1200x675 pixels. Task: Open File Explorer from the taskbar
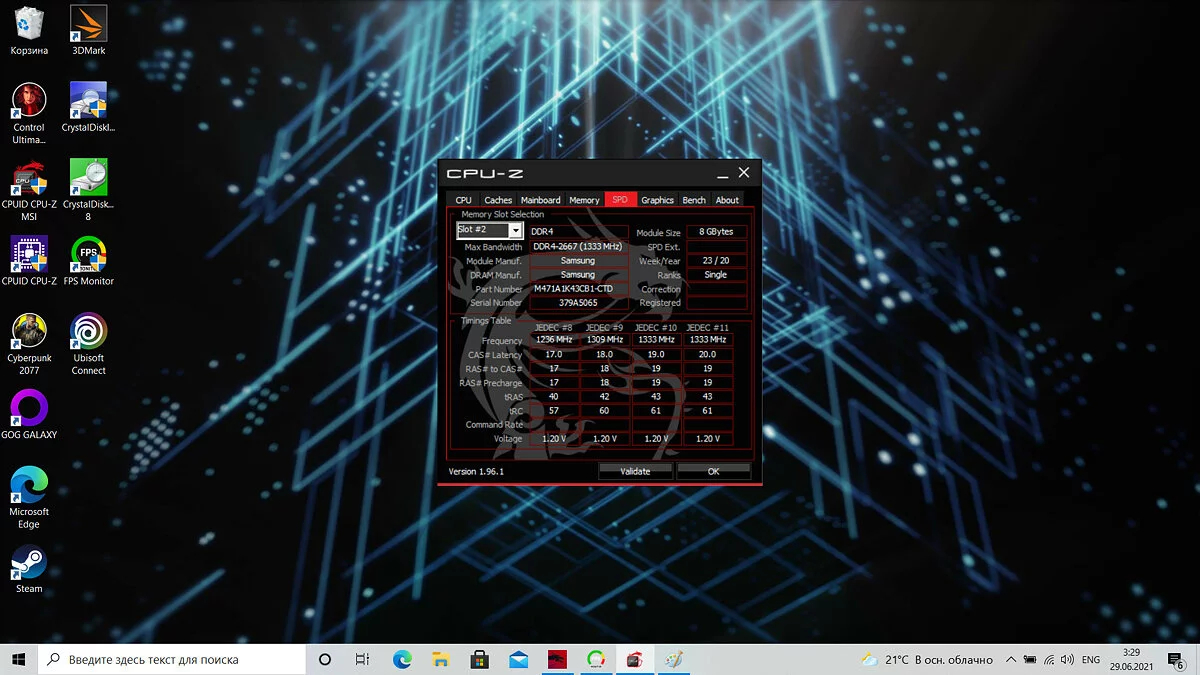(441, 660)
